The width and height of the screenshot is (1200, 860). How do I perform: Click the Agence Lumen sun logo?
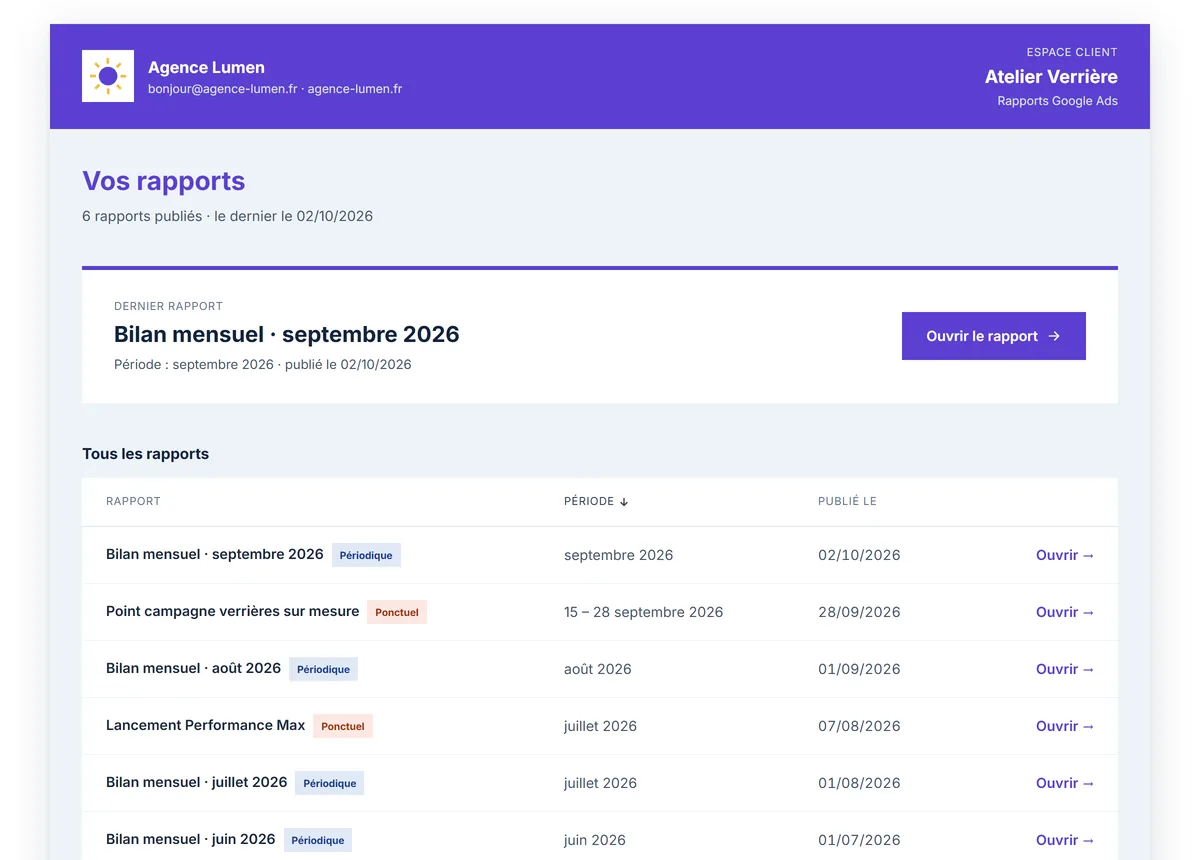[x=108, y=76]
